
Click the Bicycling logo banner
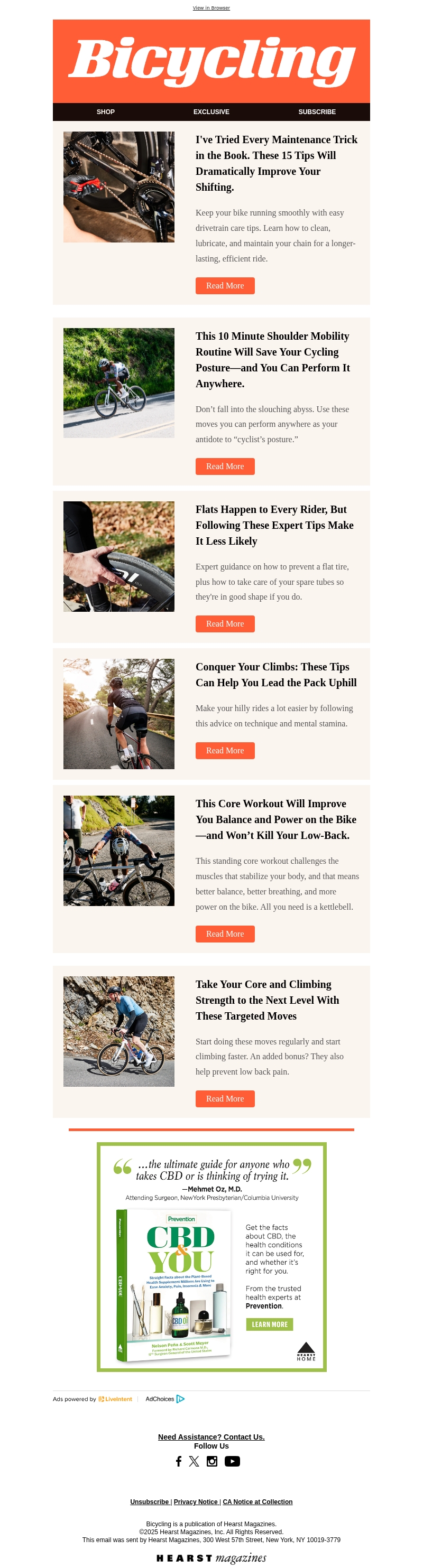point(212,61)
